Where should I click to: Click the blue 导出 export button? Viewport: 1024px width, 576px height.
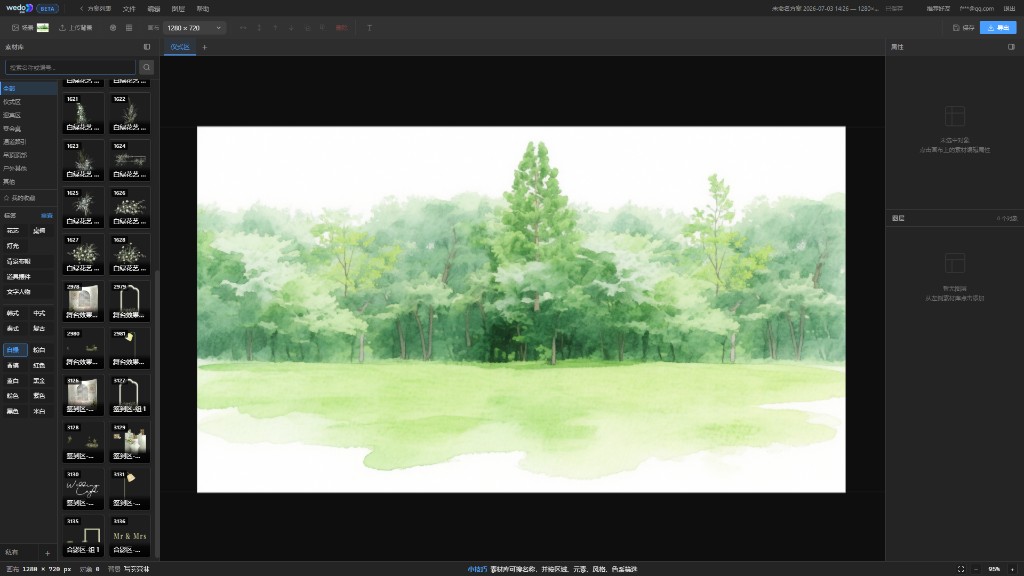pos(998,28)
